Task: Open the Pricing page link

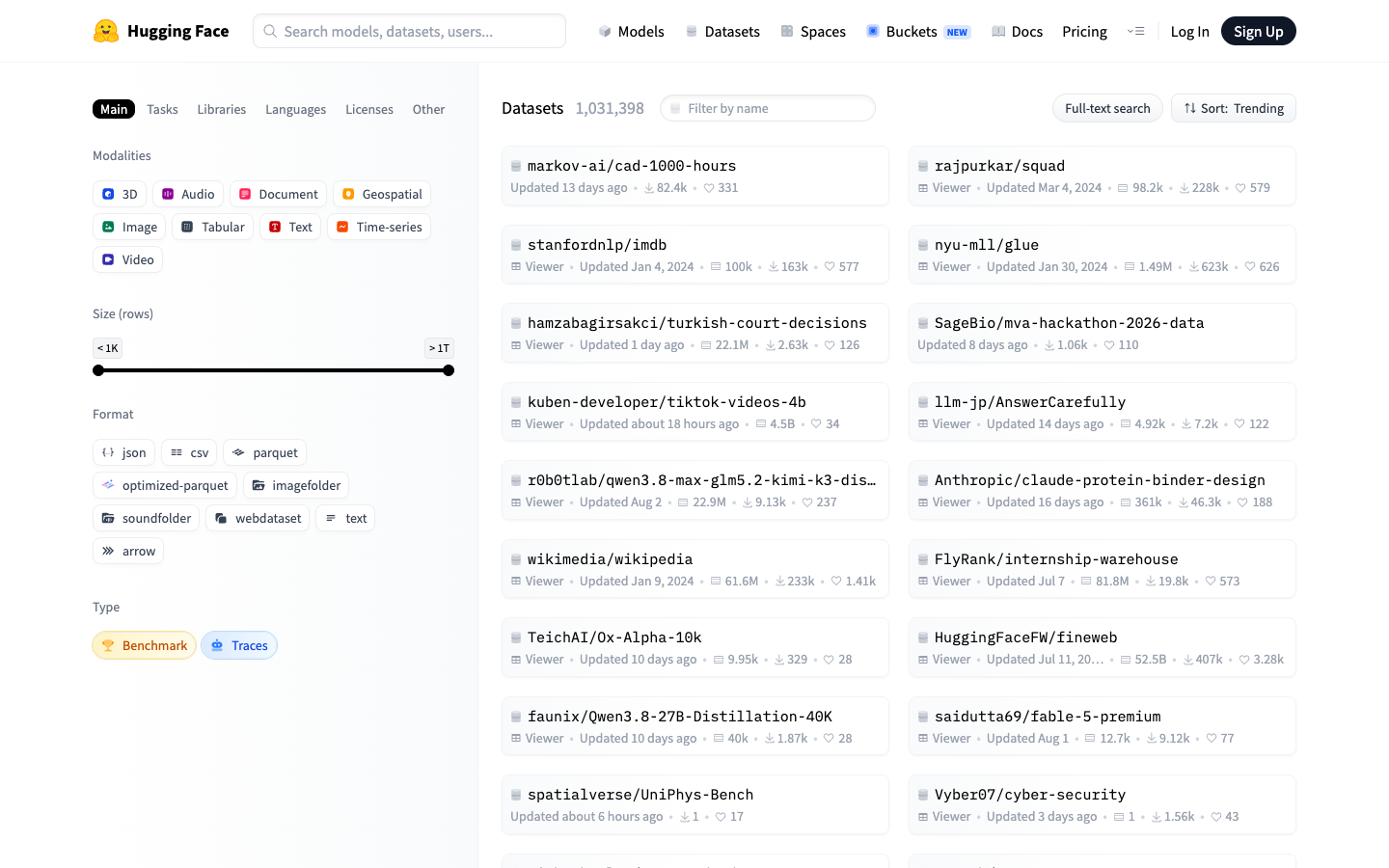Action: click(x=1084, y=31)
